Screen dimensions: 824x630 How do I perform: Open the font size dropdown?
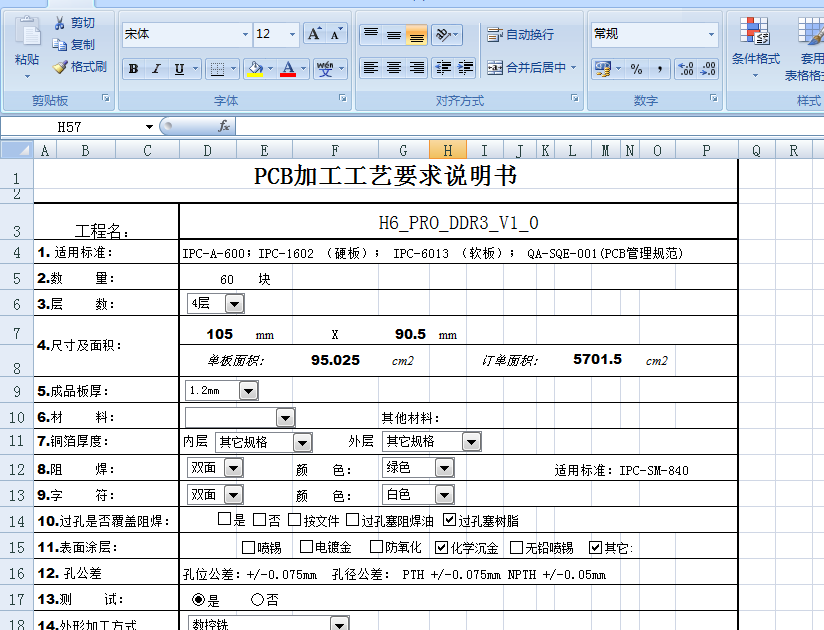(x=292, y=34)
